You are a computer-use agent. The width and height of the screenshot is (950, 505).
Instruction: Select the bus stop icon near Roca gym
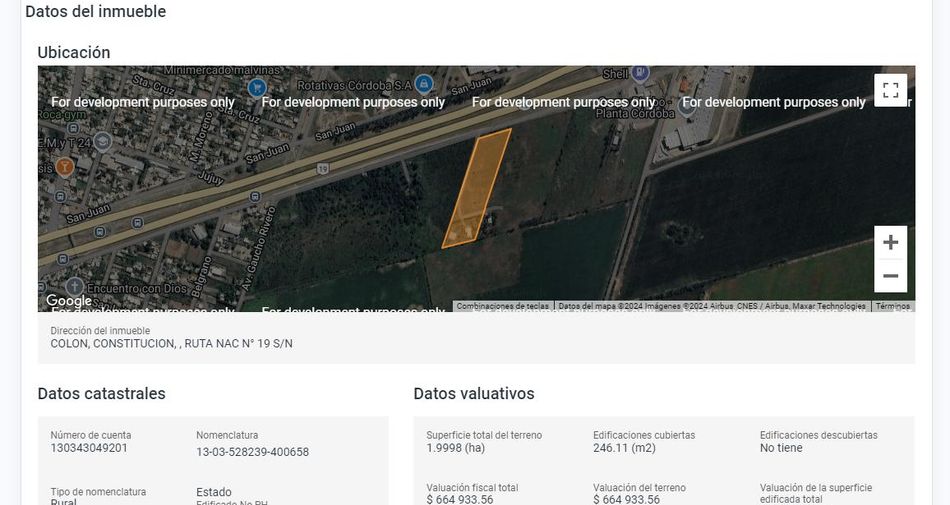[x=73, y=128]
